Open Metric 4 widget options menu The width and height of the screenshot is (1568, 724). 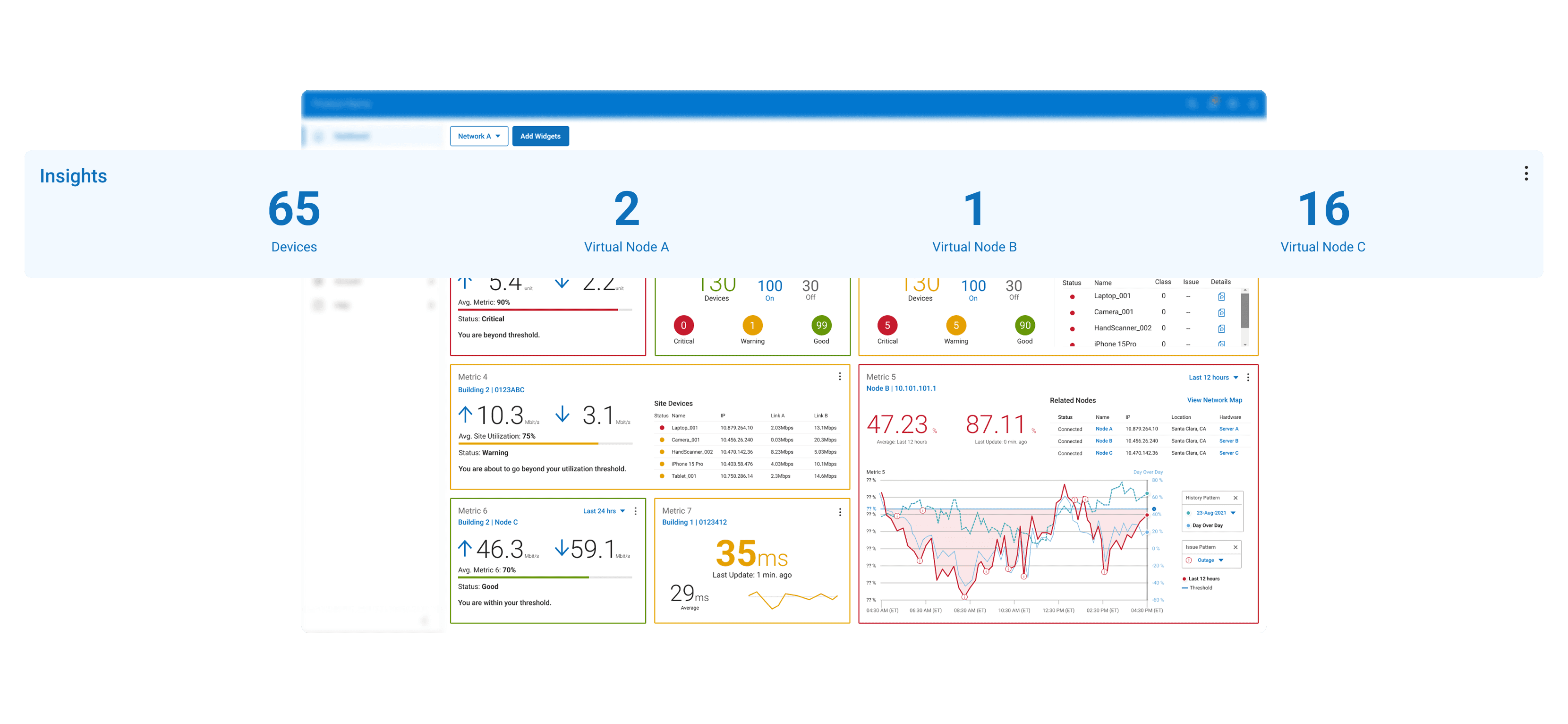pos(840,377)
